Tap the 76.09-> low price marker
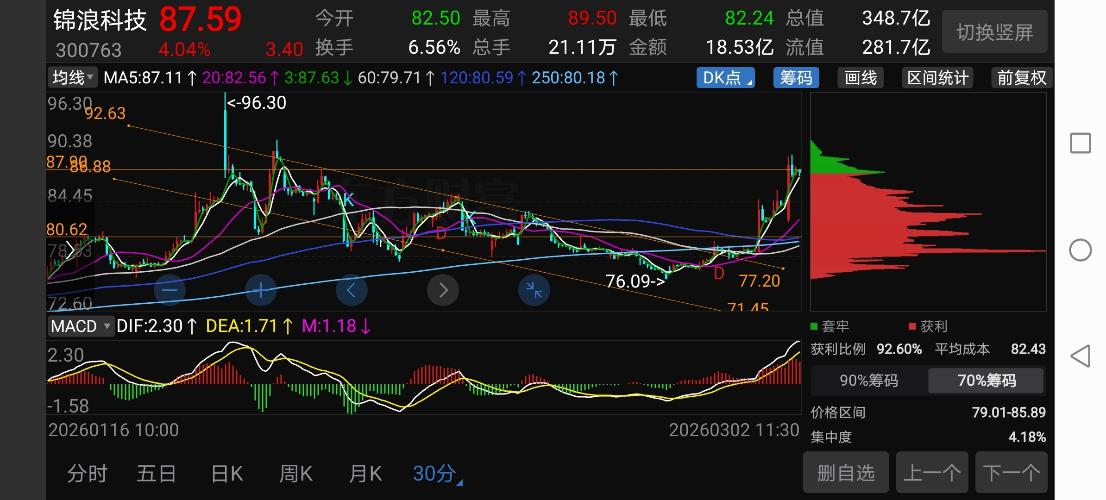1106x500 pixels. pos(636,282)
